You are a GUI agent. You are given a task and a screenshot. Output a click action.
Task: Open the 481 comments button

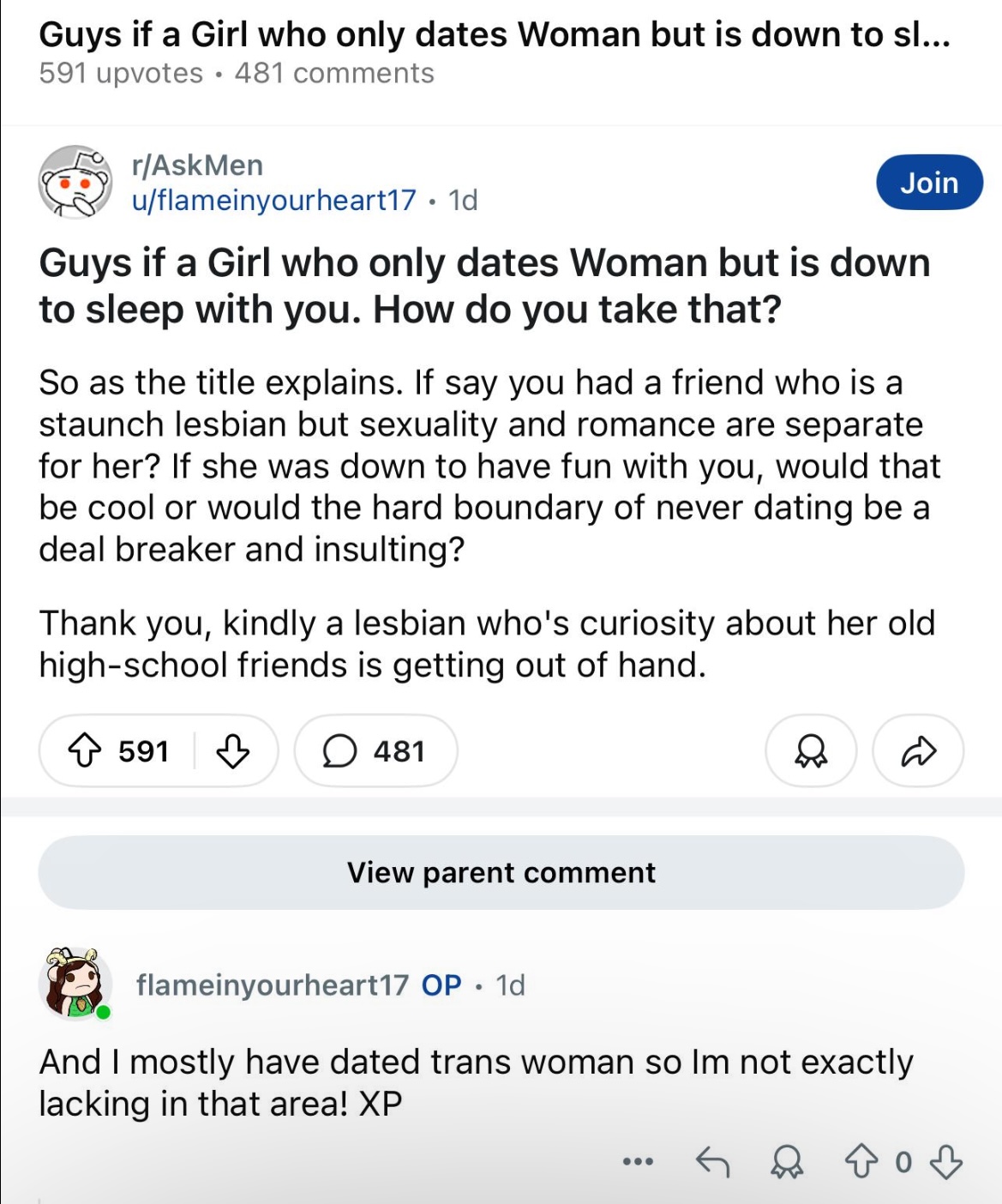tap(375, 751)
